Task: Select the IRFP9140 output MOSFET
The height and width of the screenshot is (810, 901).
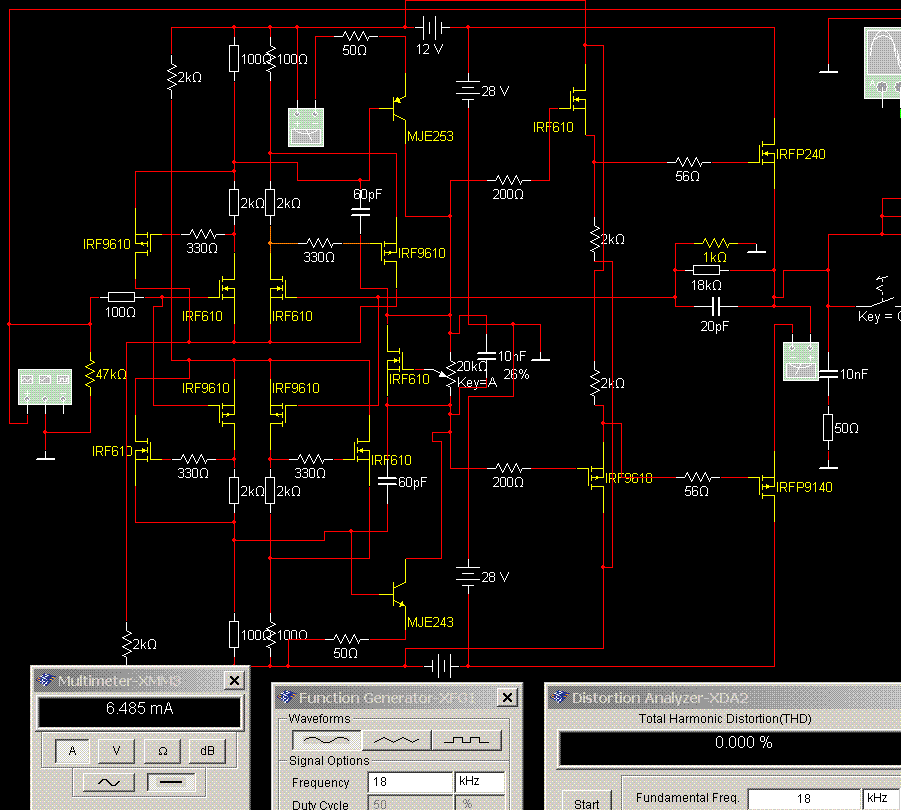Action: click(768, 486)
